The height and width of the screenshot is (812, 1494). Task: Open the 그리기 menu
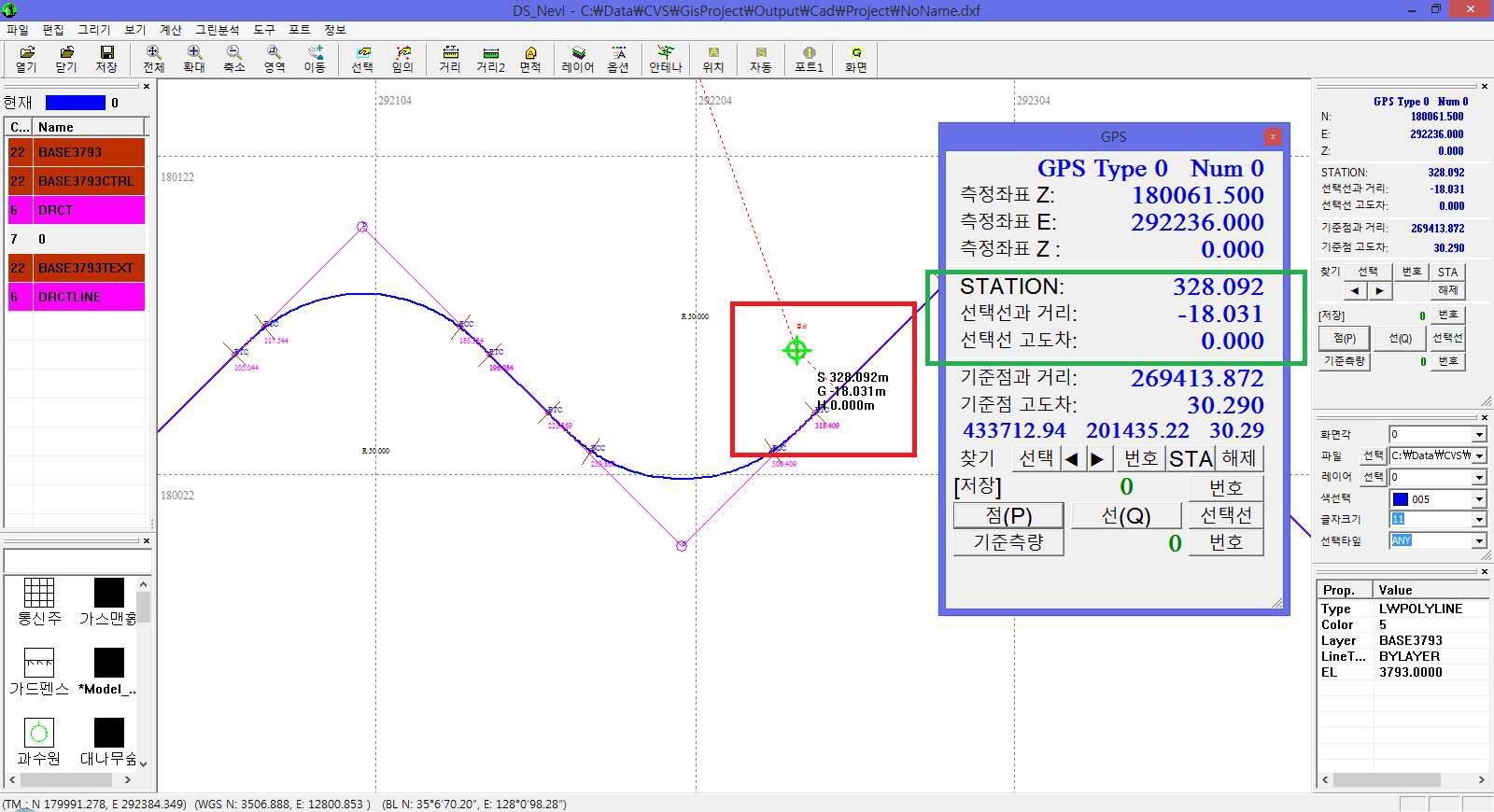[x=93, y=30]
